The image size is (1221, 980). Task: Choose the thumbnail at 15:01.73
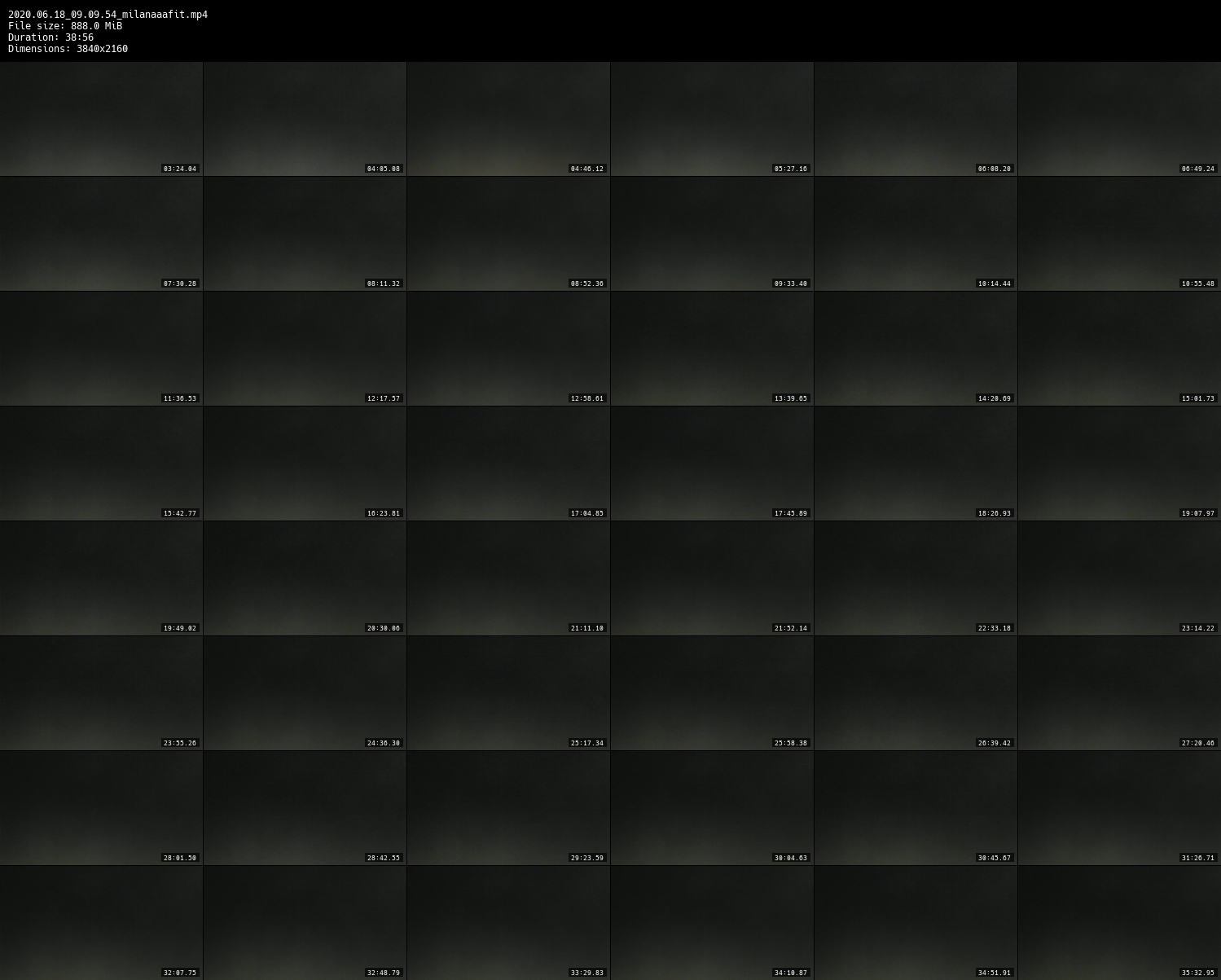[1119, 349]
